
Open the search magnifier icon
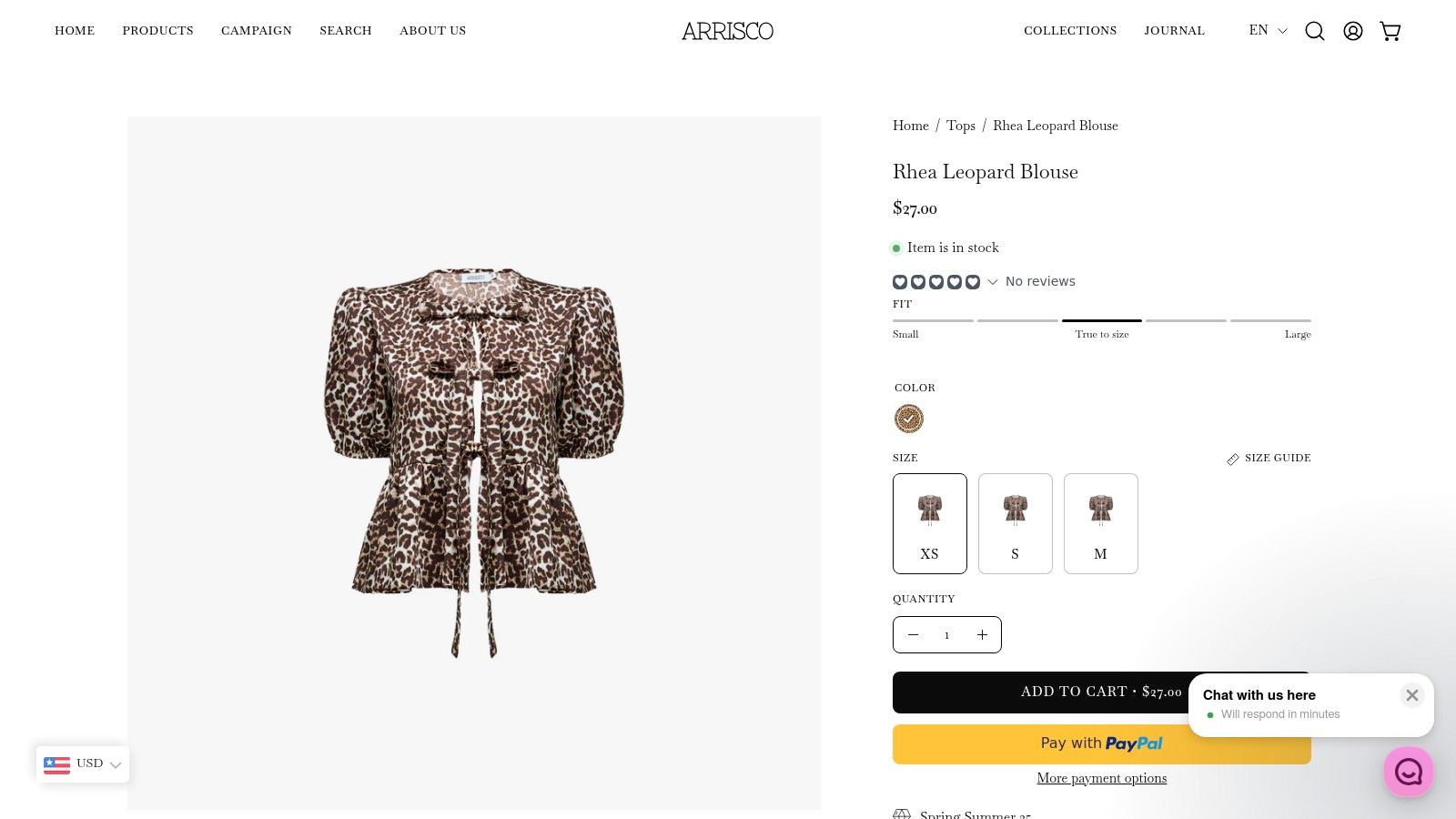1314,30
